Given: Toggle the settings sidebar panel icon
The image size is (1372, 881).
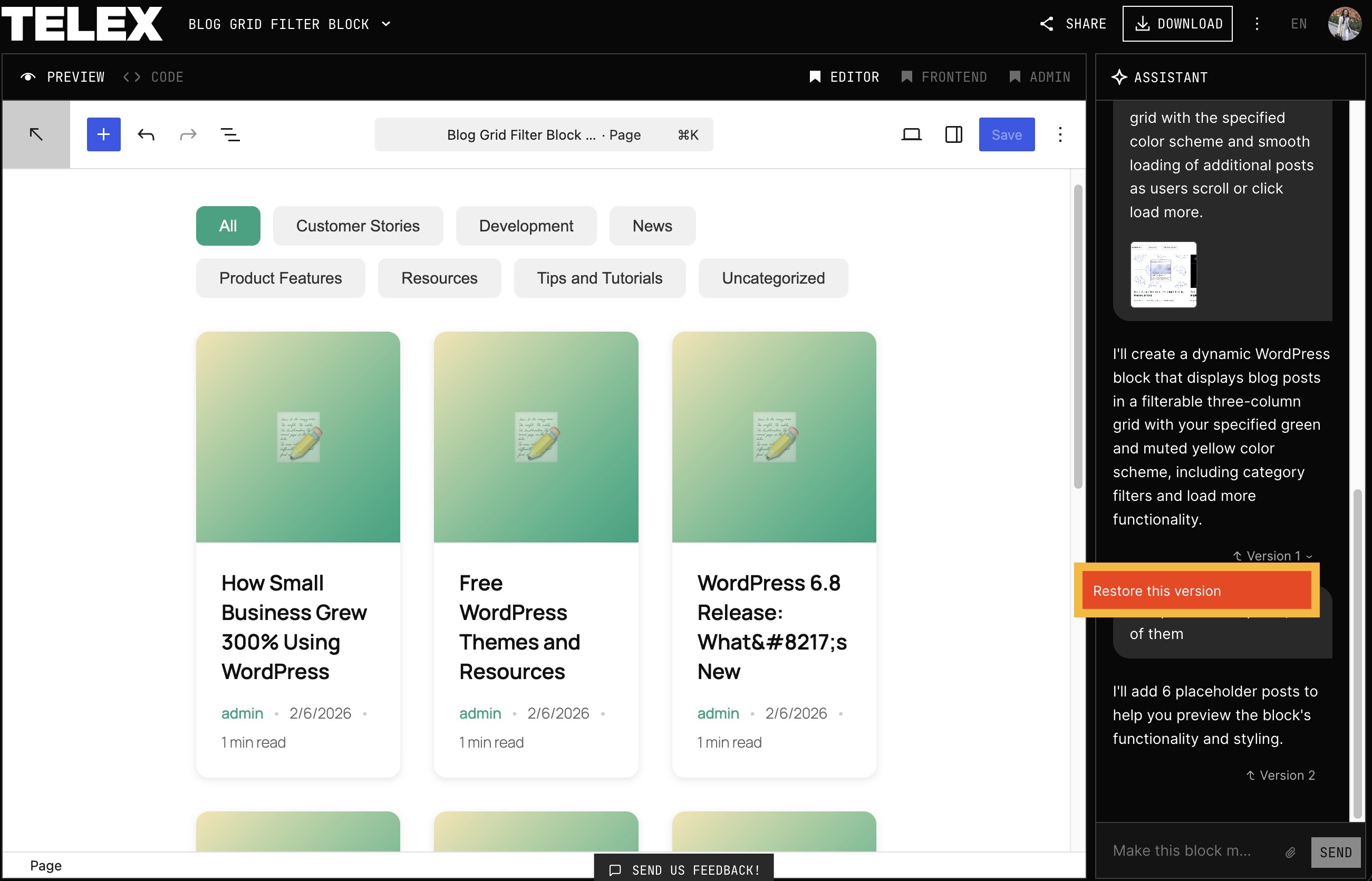Looking at the screenshot, I should click(x=953, y=134).
